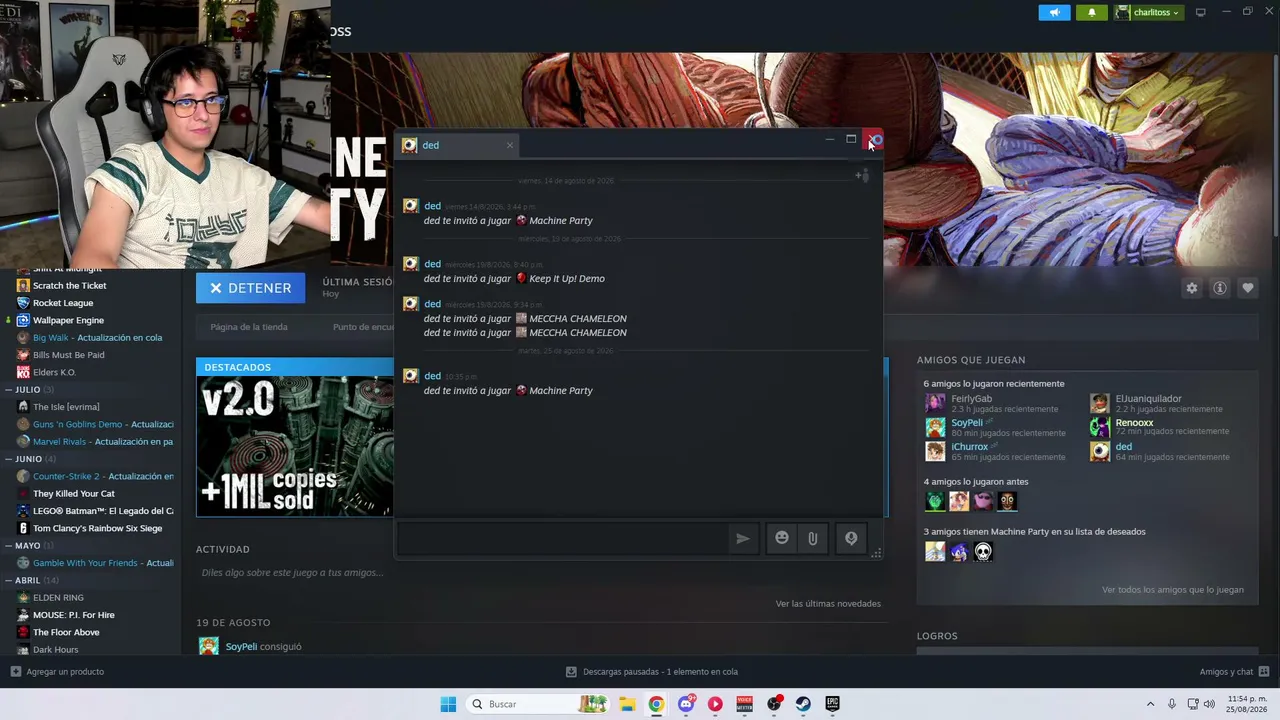Show hidden system tray icons chevron
This screenshot has width=1280, height=720.
click(x=1150, y=704)
